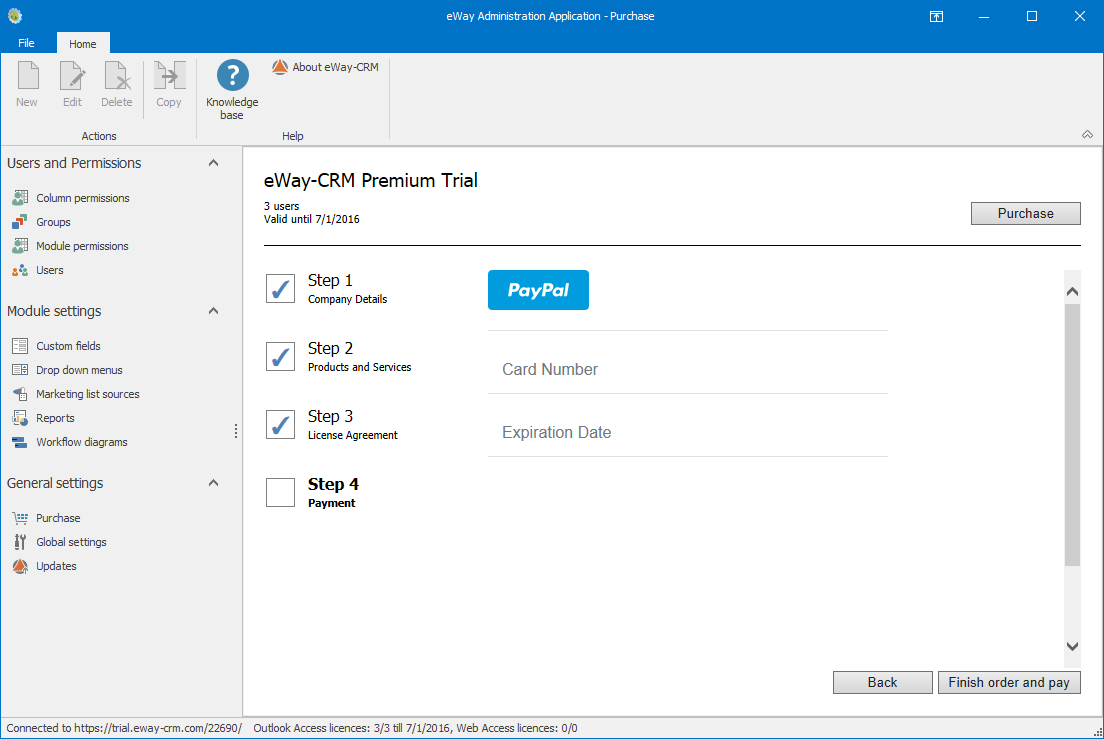Click the vertical scrollbar thumb in payment panel
The image size is (1104, 739).
click(x=1072, y=435)
